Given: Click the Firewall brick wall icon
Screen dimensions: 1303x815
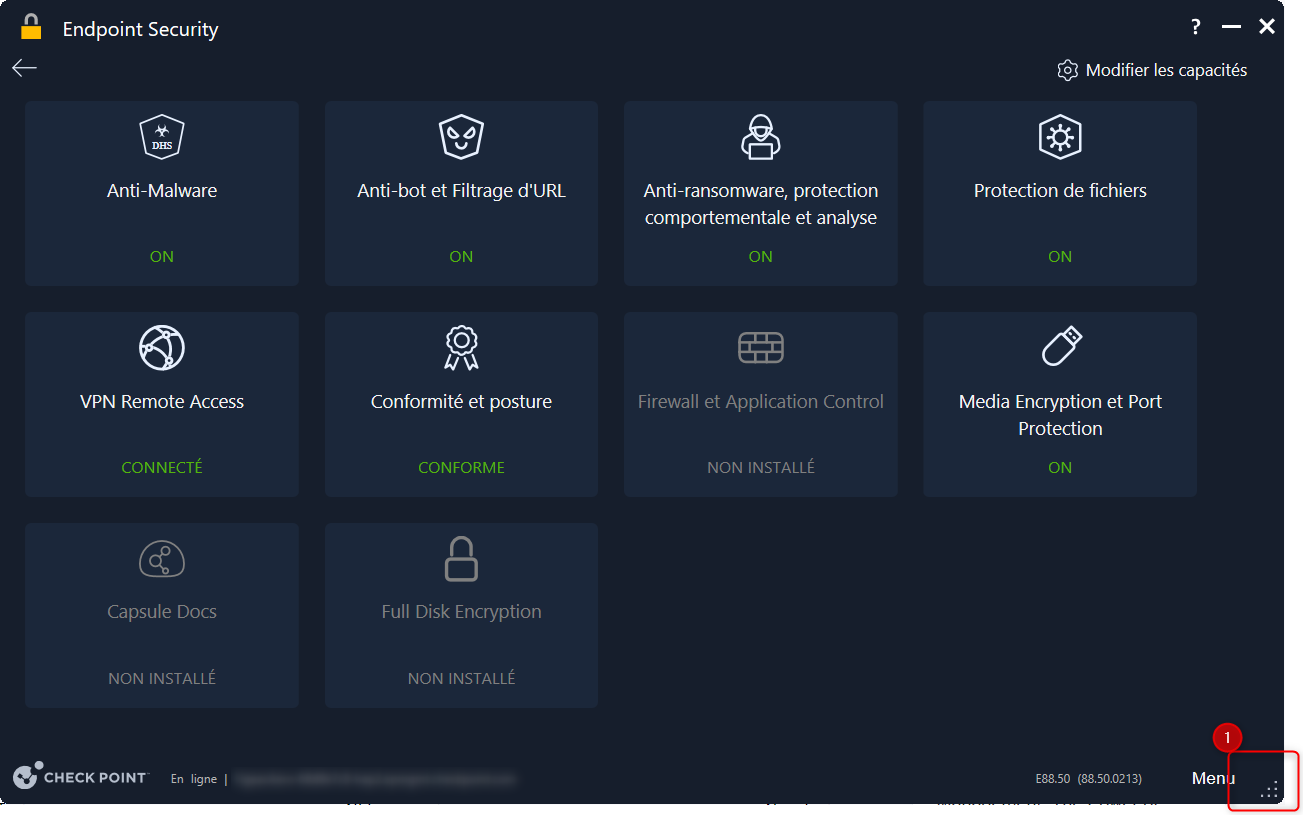Looking at the screenshot, I should [761, 348].
